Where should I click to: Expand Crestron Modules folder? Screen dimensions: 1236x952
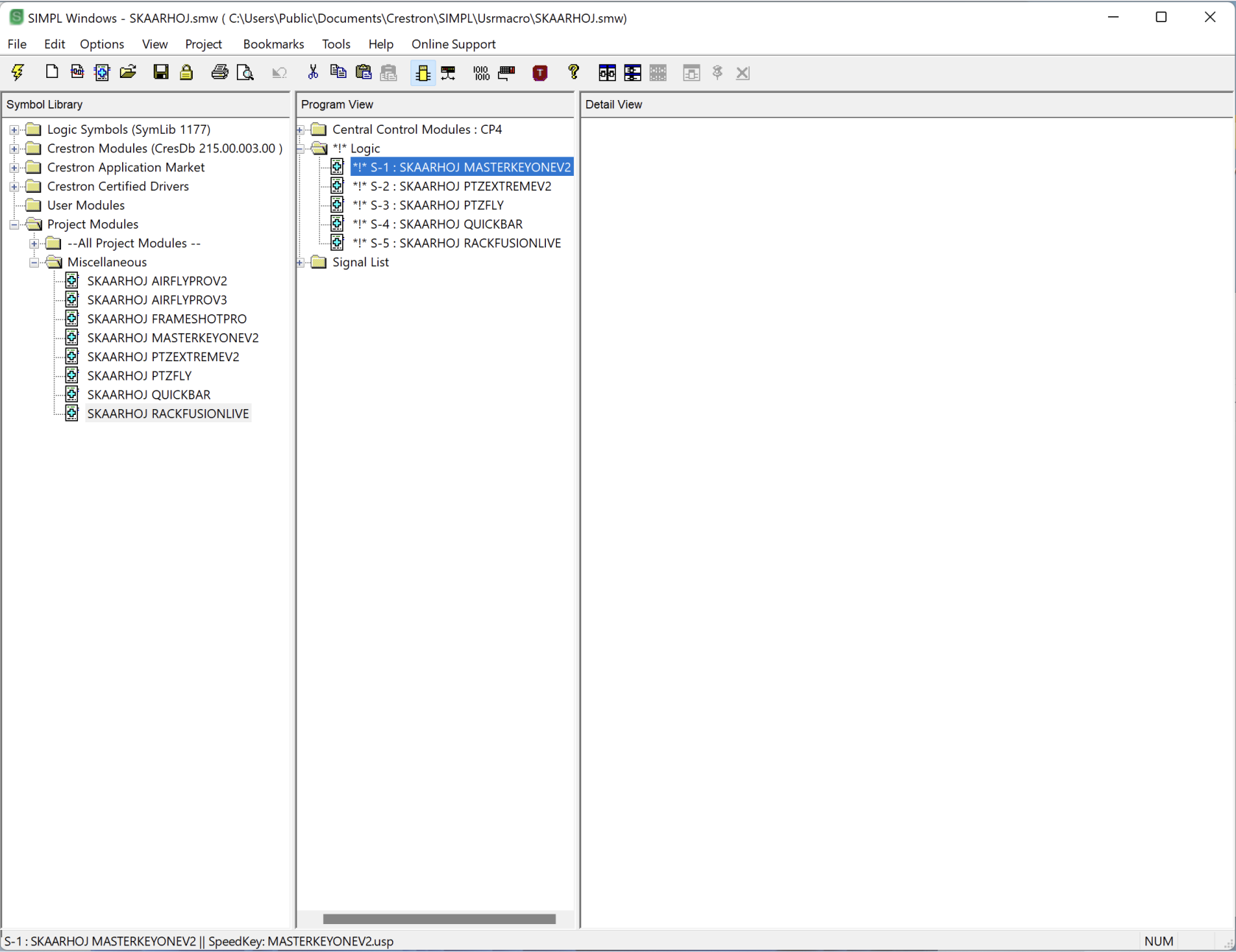[x=14, y=149]
